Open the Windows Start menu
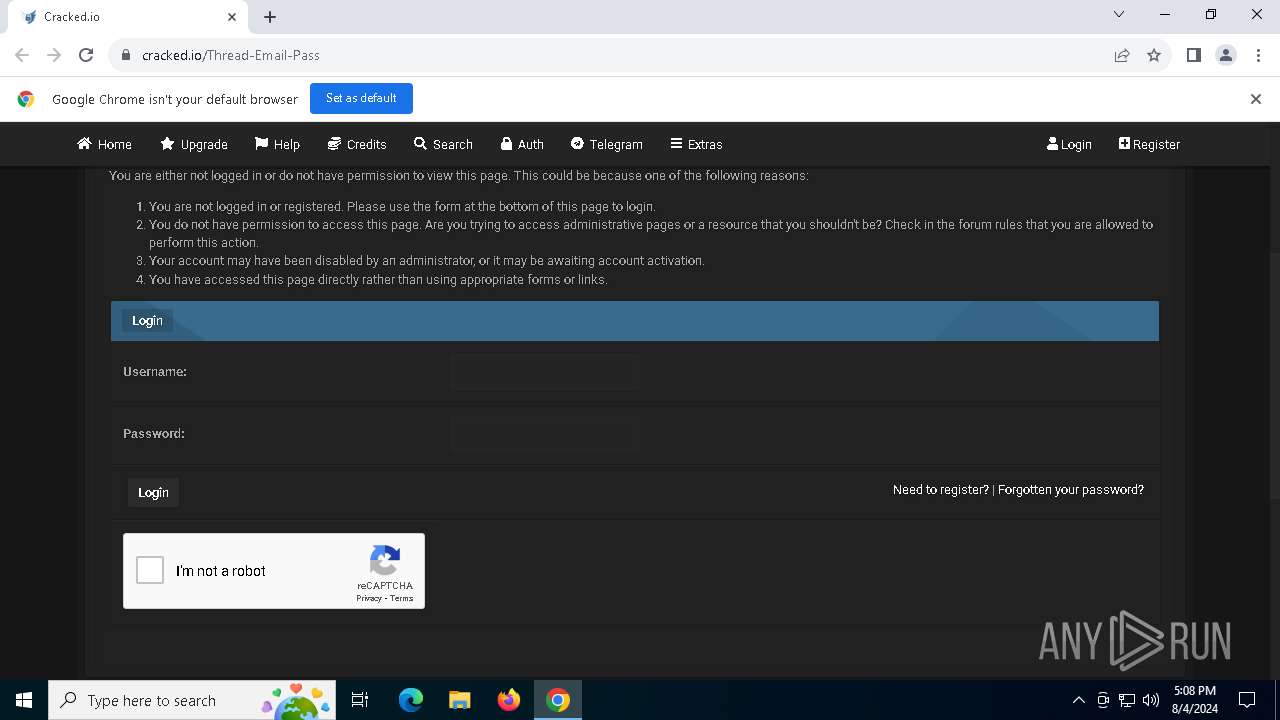 tap(24, 700)
